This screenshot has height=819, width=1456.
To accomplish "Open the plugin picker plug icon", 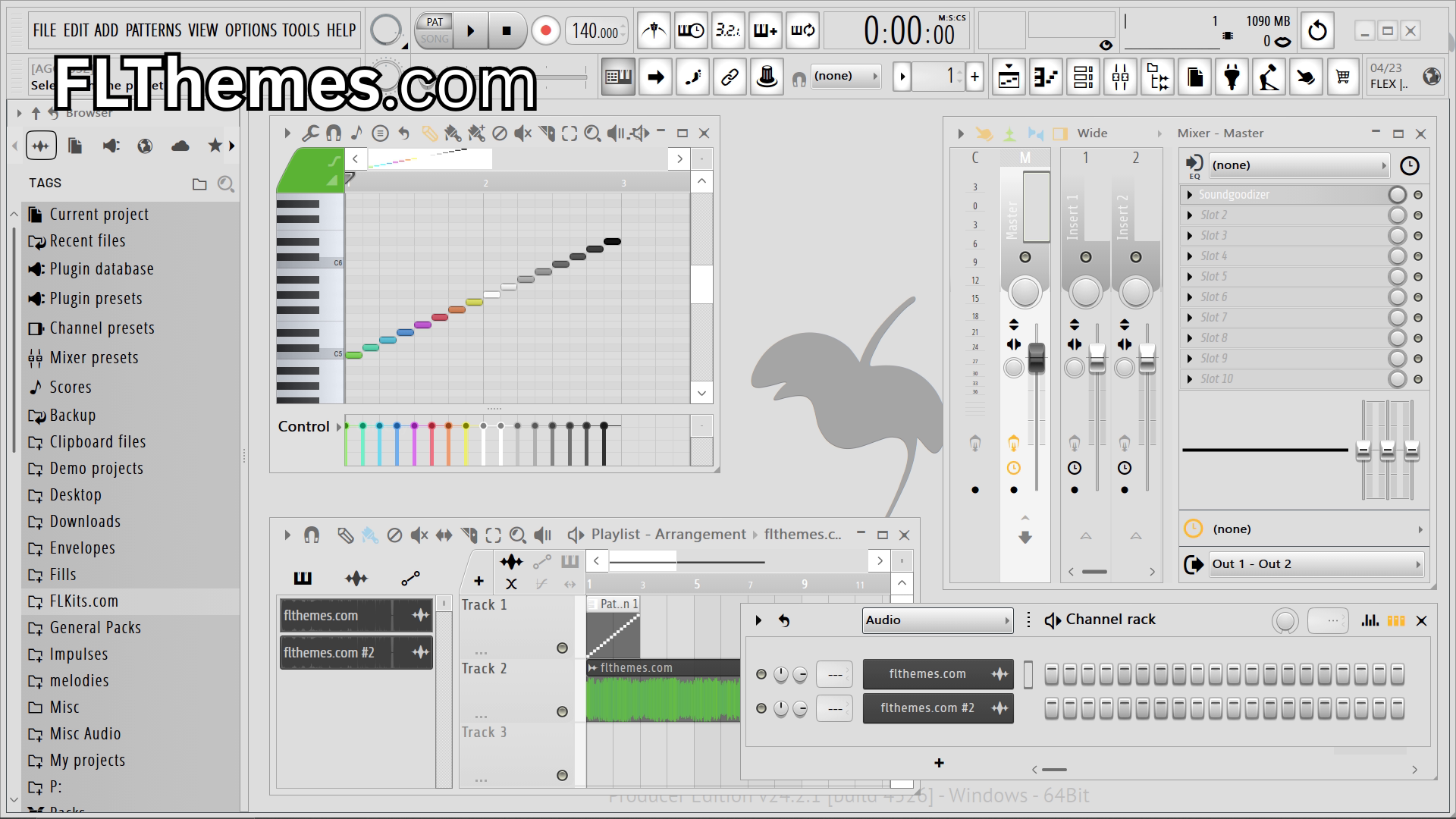I will click(x=1232, y=77).
